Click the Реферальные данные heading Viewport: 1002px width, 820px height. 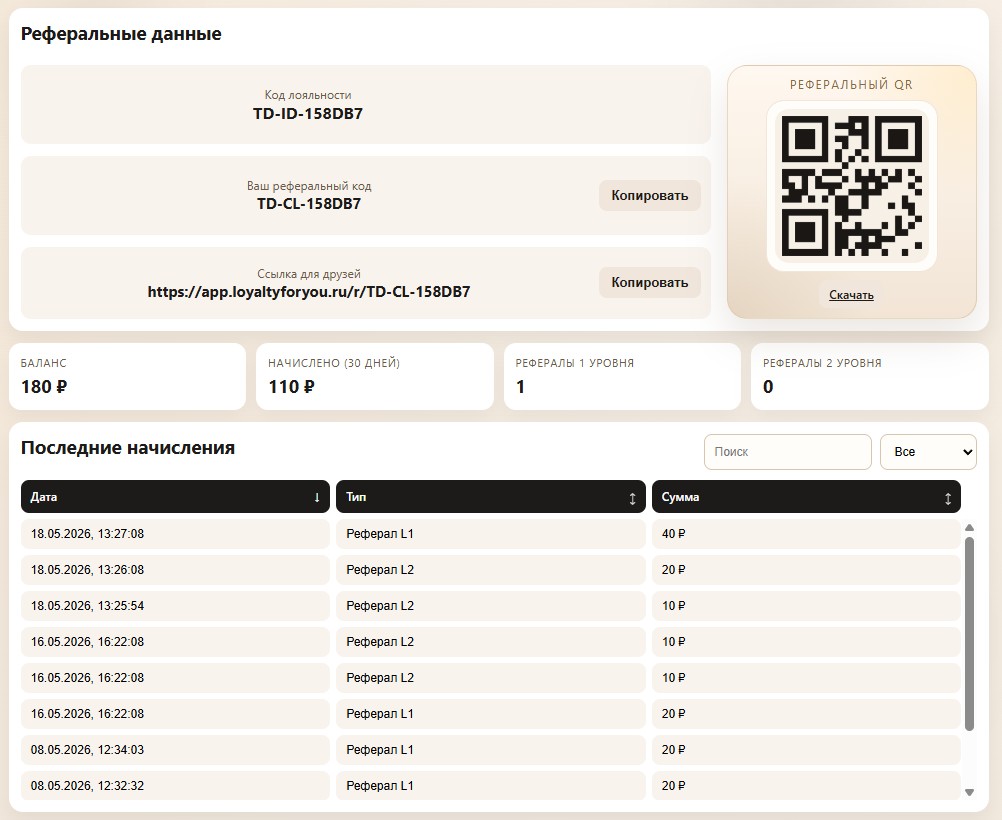tap(121, 34)
